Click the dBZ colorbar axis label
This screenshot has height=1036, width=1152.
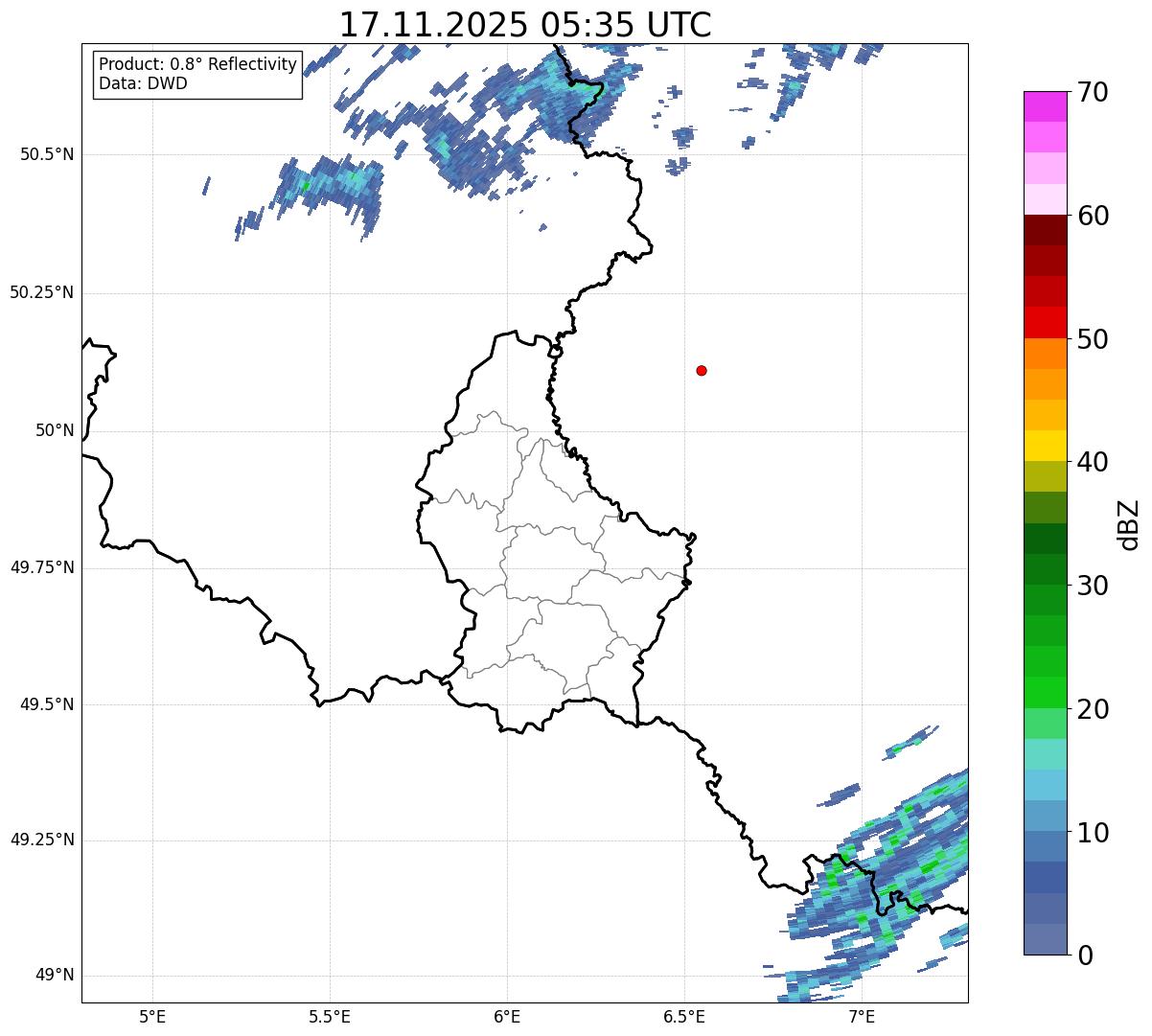[1129, 524]
